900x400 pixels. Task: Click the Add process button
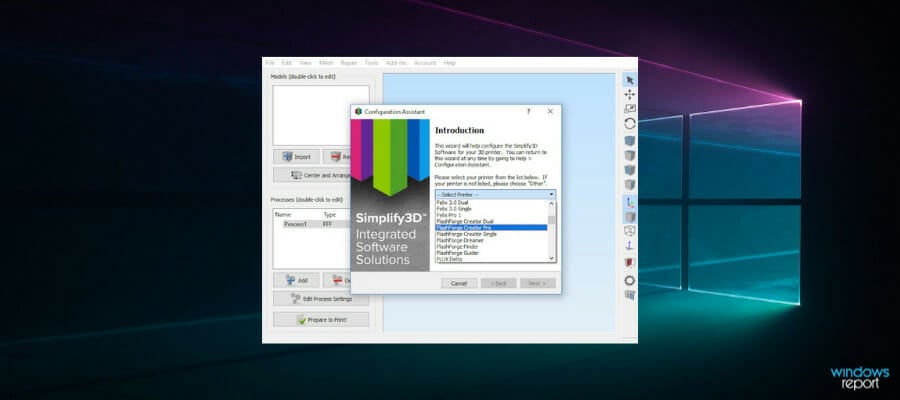click(x=296, y=280)
